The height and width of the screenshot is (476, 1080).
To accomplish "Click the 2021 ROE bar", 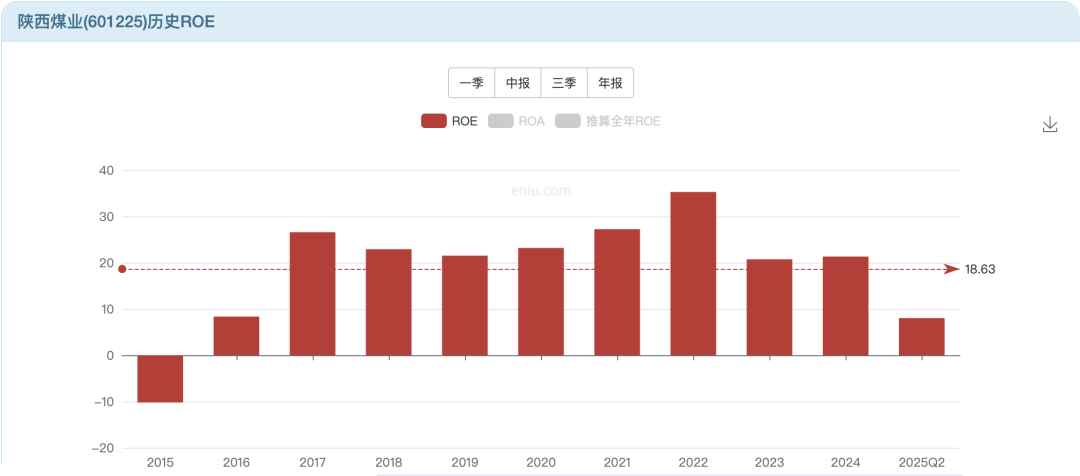I will point(617,292).
